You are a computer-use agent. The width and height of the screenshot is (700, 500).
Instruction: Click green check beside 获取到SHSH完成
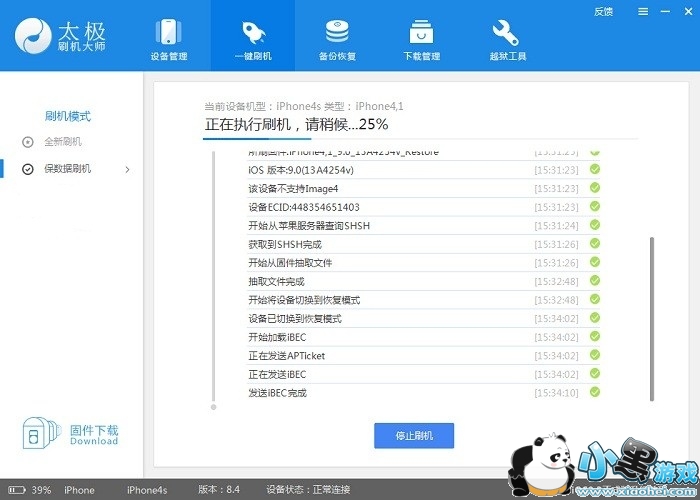tap(595, 244)
